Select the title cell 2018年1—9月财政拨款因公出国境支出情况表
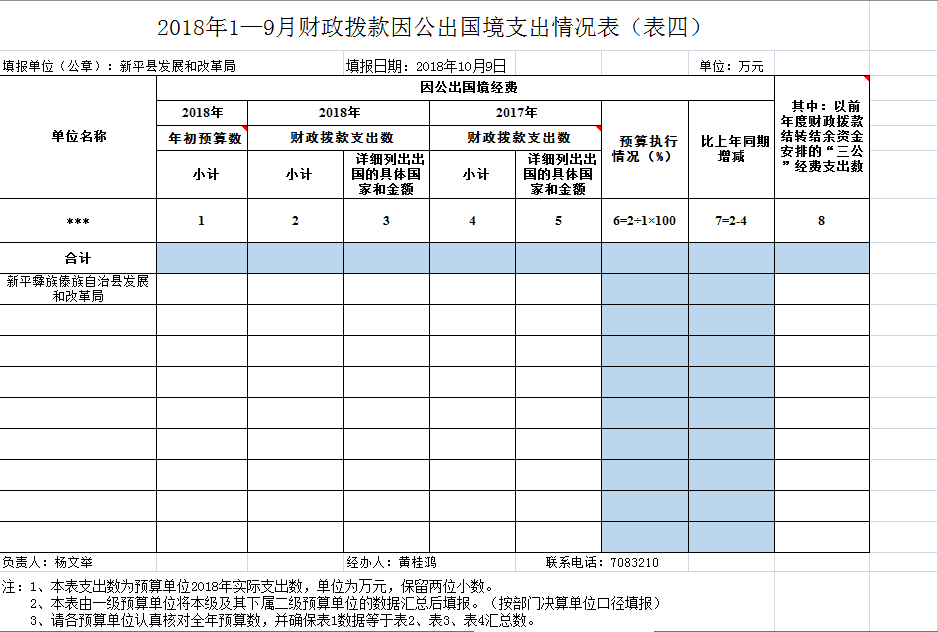 point(434,26)
